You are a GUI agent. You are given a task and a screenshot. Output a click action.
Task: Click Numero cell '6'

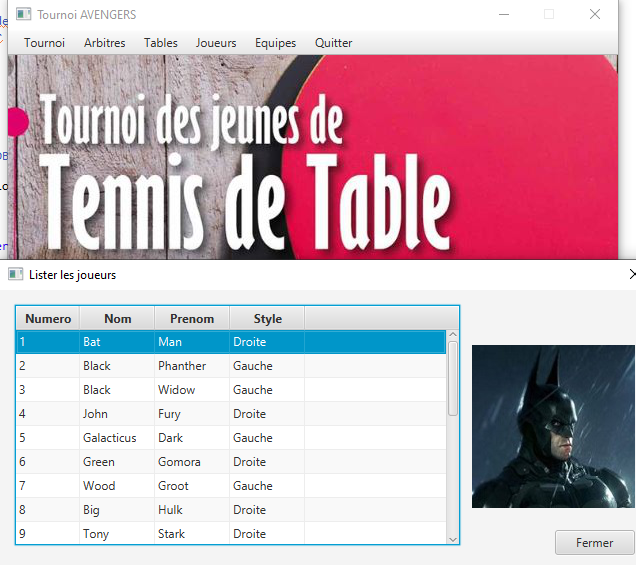pyautogui.click(x=48, y=462)
